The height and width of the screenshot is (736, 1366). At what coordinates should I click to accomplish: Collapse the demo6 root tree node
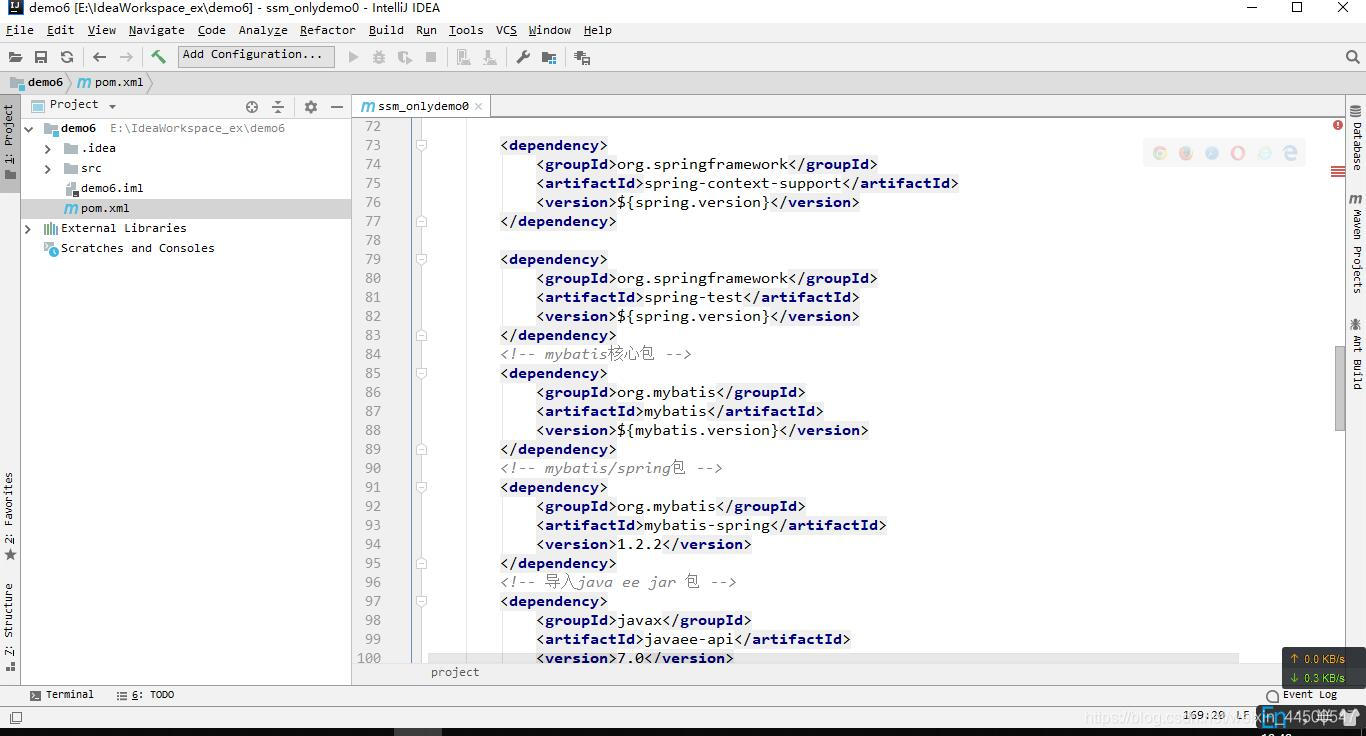(28, 128)
